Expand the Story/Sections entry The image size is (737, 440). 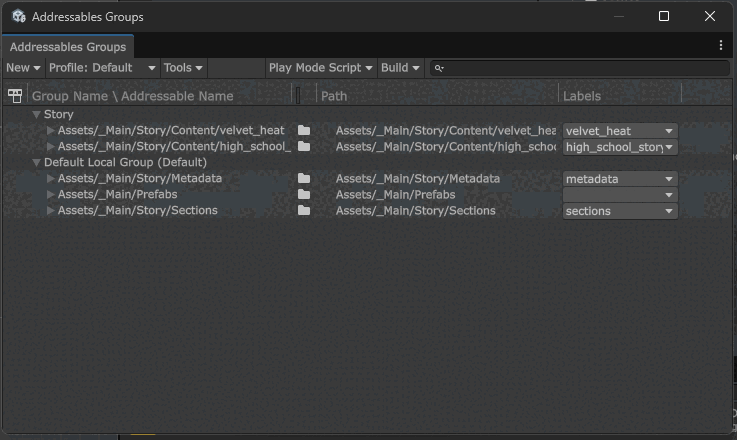[x=51, y=210]
